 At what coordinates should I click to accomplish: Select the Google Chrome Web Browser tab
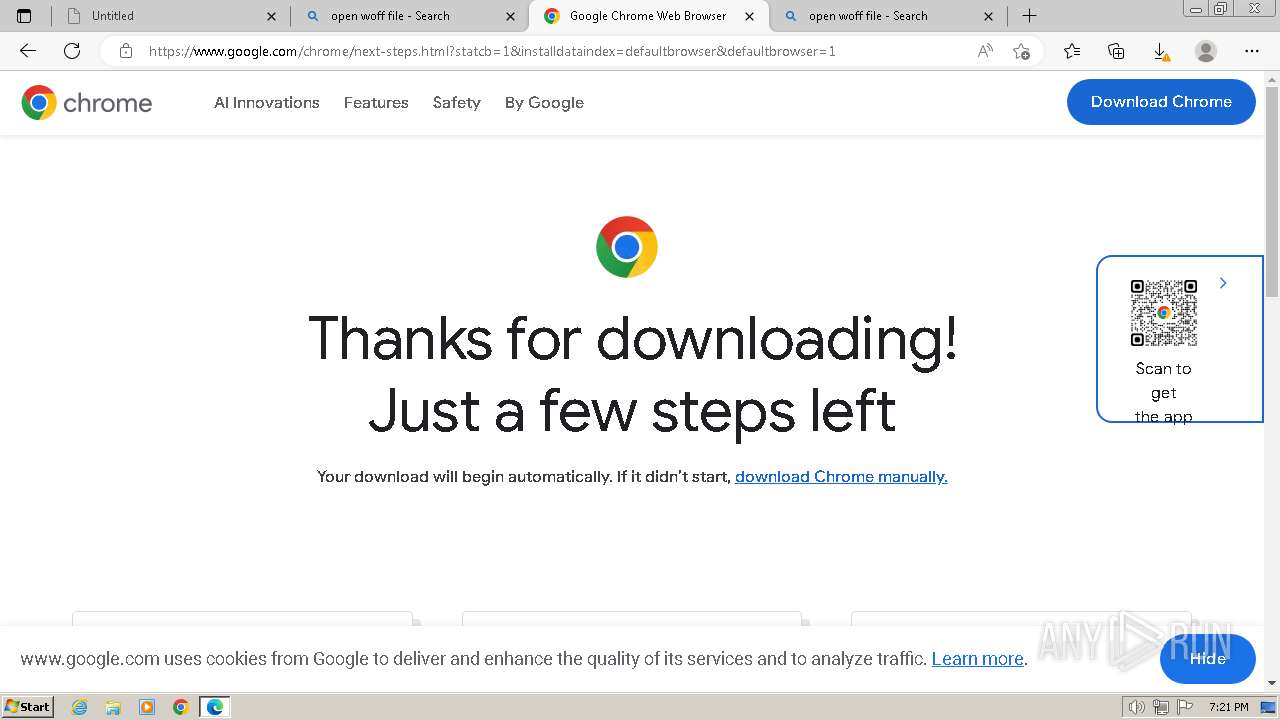tap(648, 16)
